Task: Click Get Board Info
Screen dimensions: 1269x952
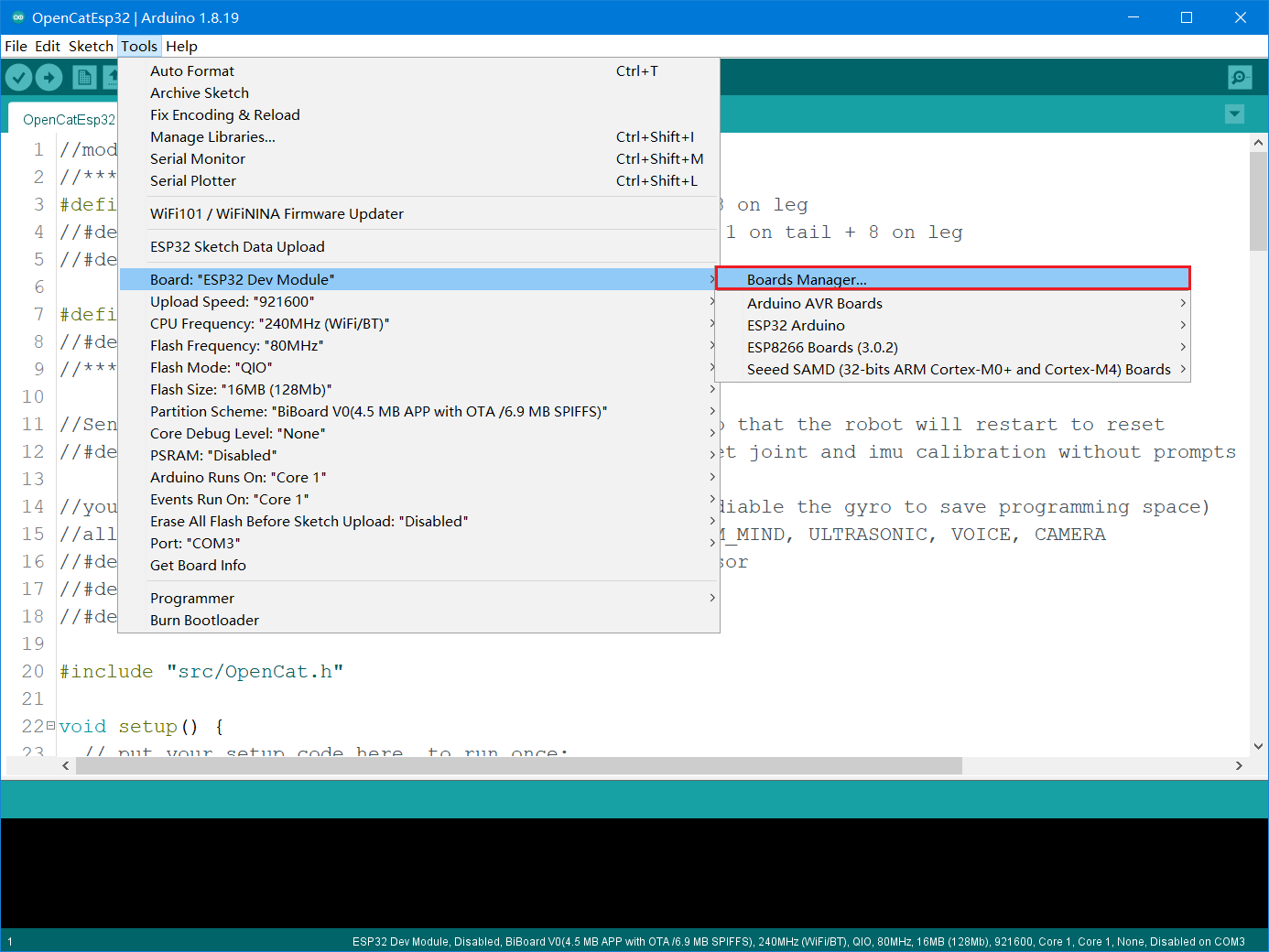Action: click(x=198, y=565)
